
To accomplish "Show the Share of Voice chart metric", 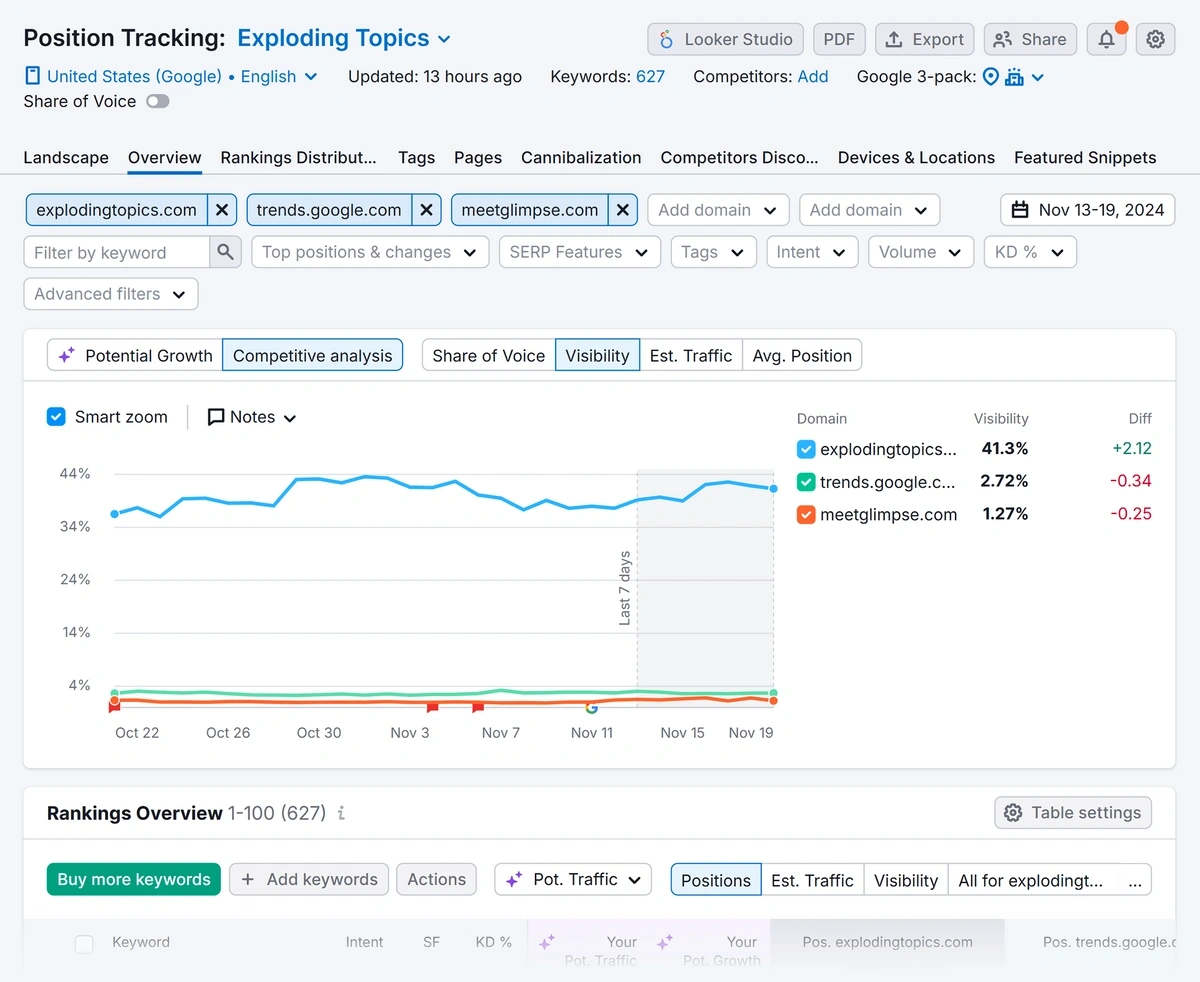I will 488,355.
